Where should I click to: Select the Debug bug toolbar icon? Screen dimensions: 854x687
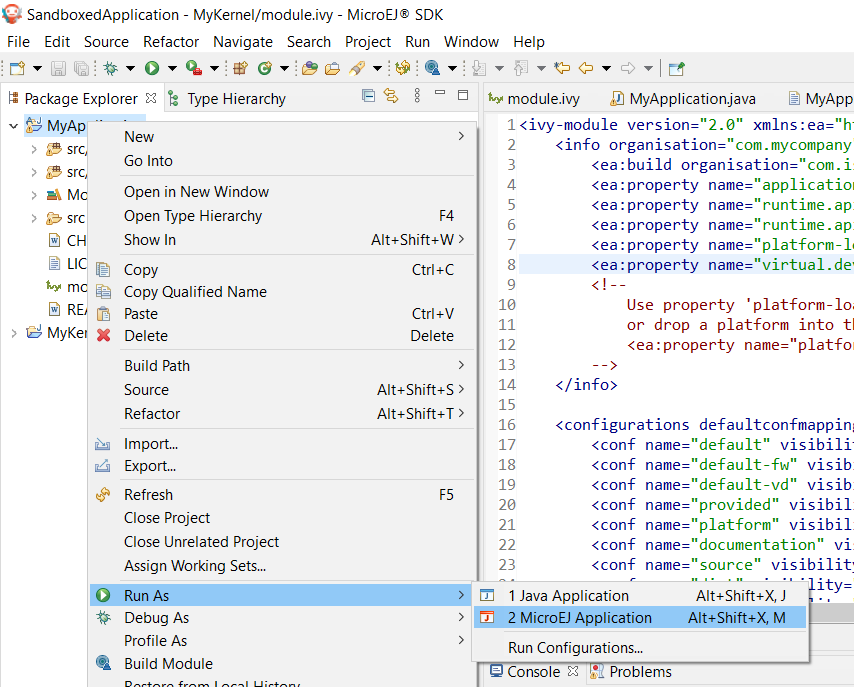(x=112, y=69)
